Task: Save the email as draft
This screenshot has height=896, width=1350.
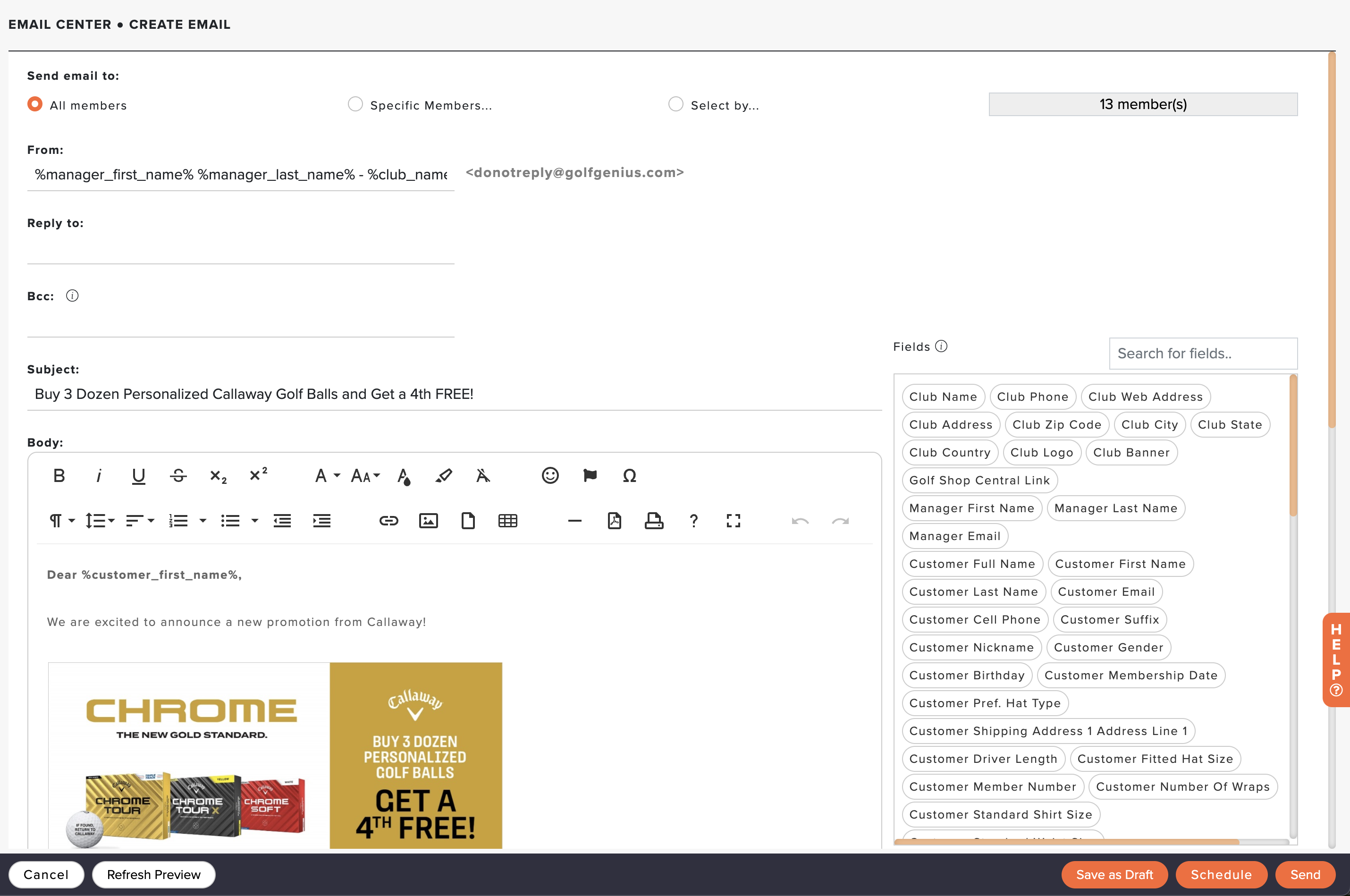Action: click(x=1114, y=874)
